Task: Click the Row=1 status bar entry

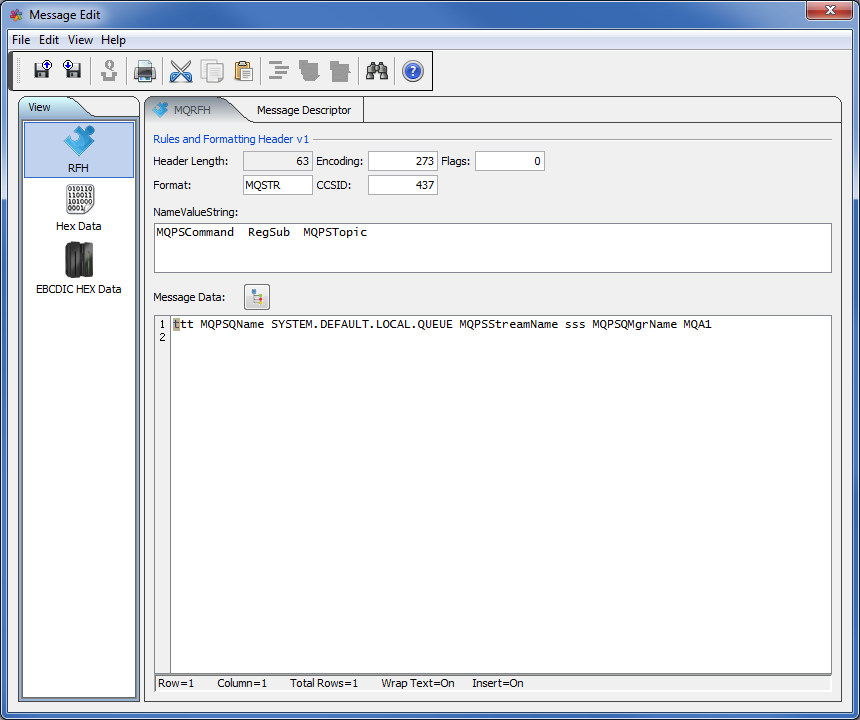Action: coord(176,683)
